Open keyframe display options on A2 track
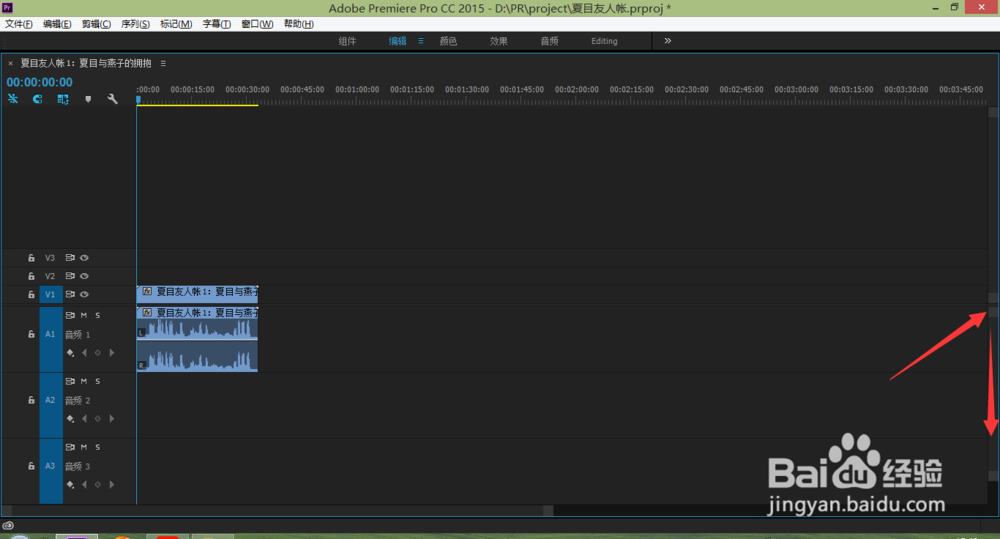The image size is (1000, 539). pyautogui.click(x=70, y=418)
